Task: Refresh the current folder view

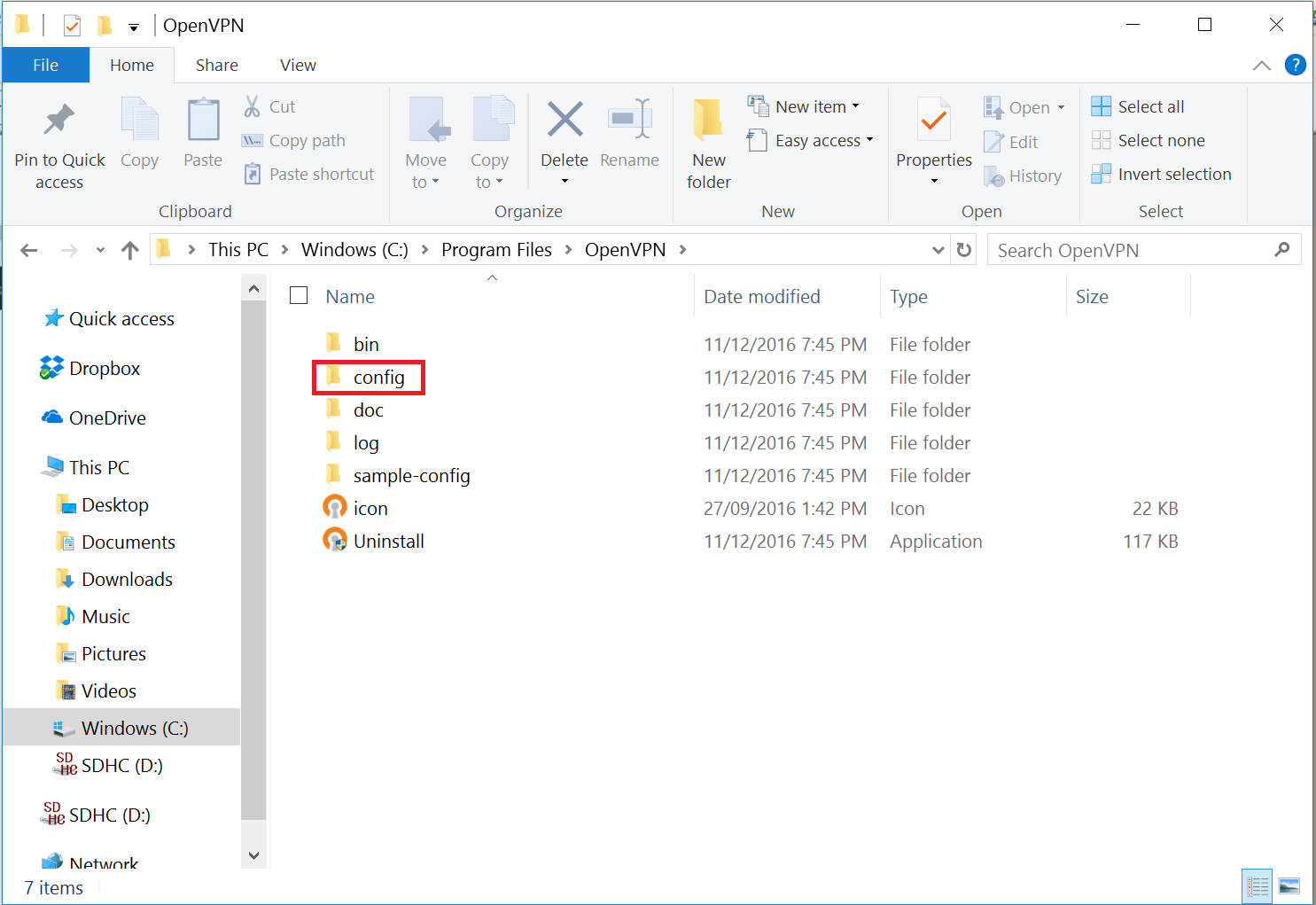Action: [964, 251]
